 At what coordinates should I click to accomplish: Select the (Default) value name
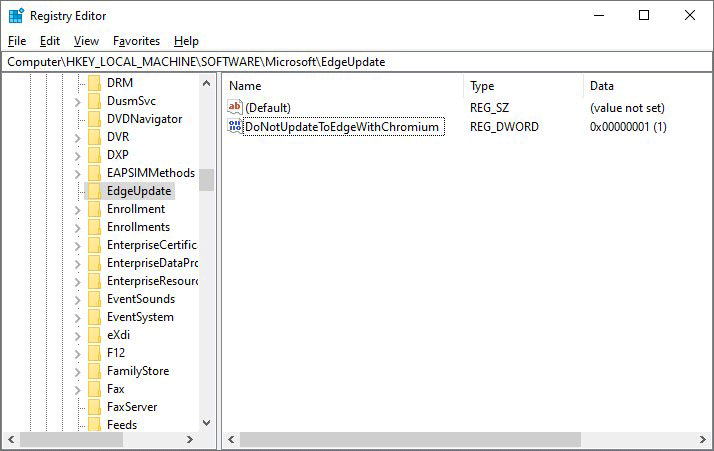(x=268, y=108)
